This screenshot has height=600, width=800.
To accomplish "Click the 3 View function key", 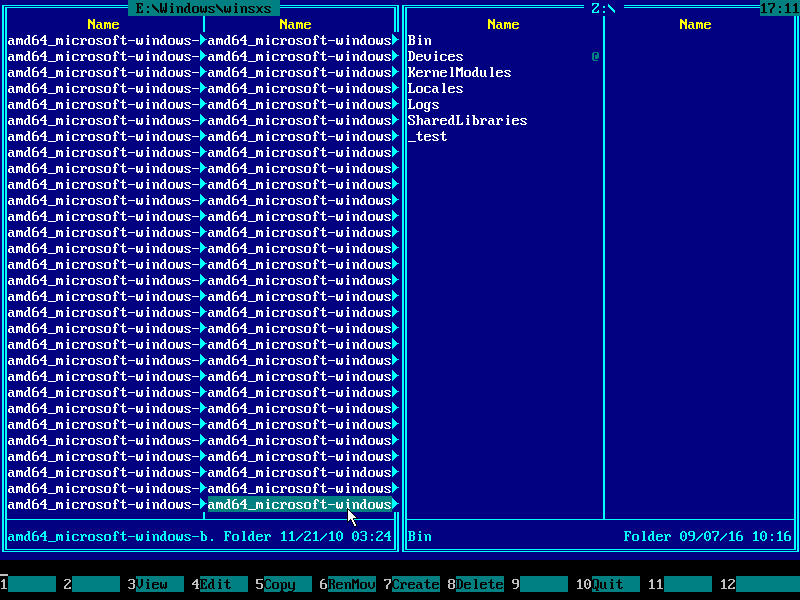I will tap(156, 584).
